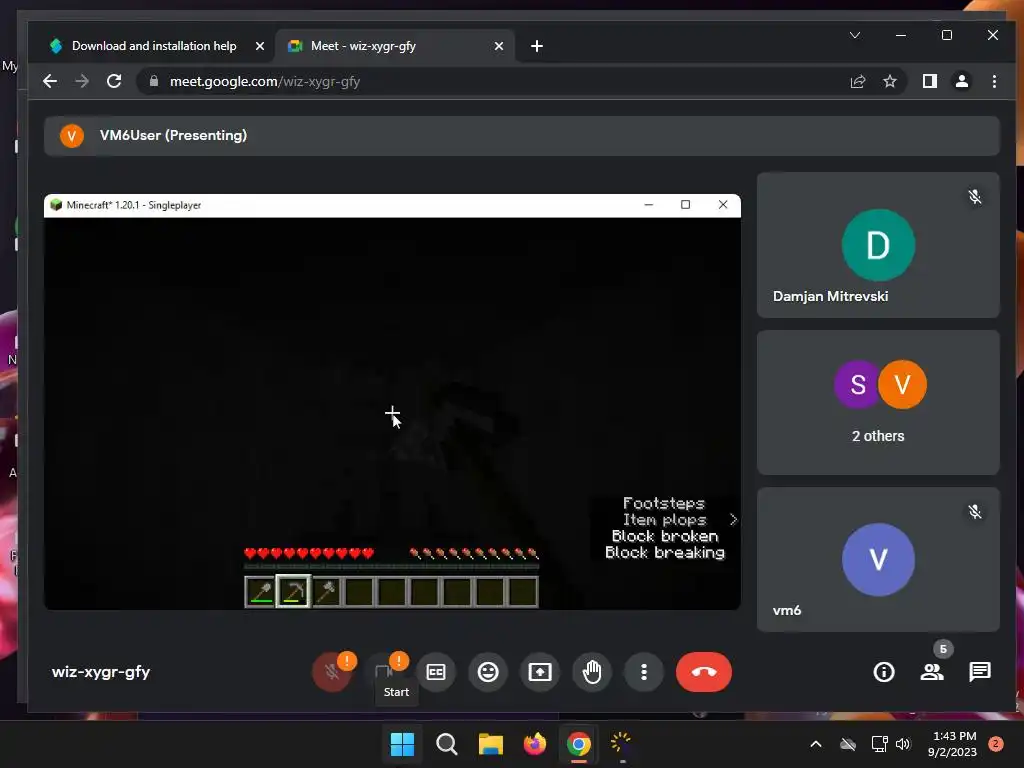
Task: Select the pickaxe hotbar slot in Minecraft
Action: point(293,592)
